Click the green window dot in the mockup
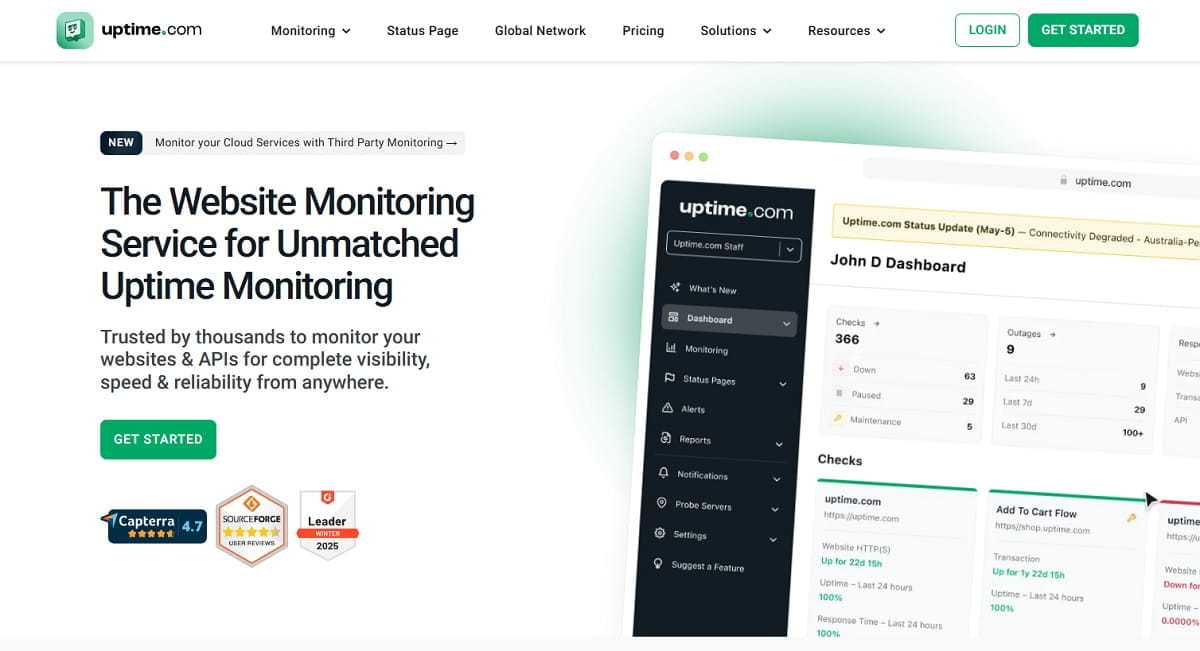The width and height of the screenshot is (1200, 651). 703,157
